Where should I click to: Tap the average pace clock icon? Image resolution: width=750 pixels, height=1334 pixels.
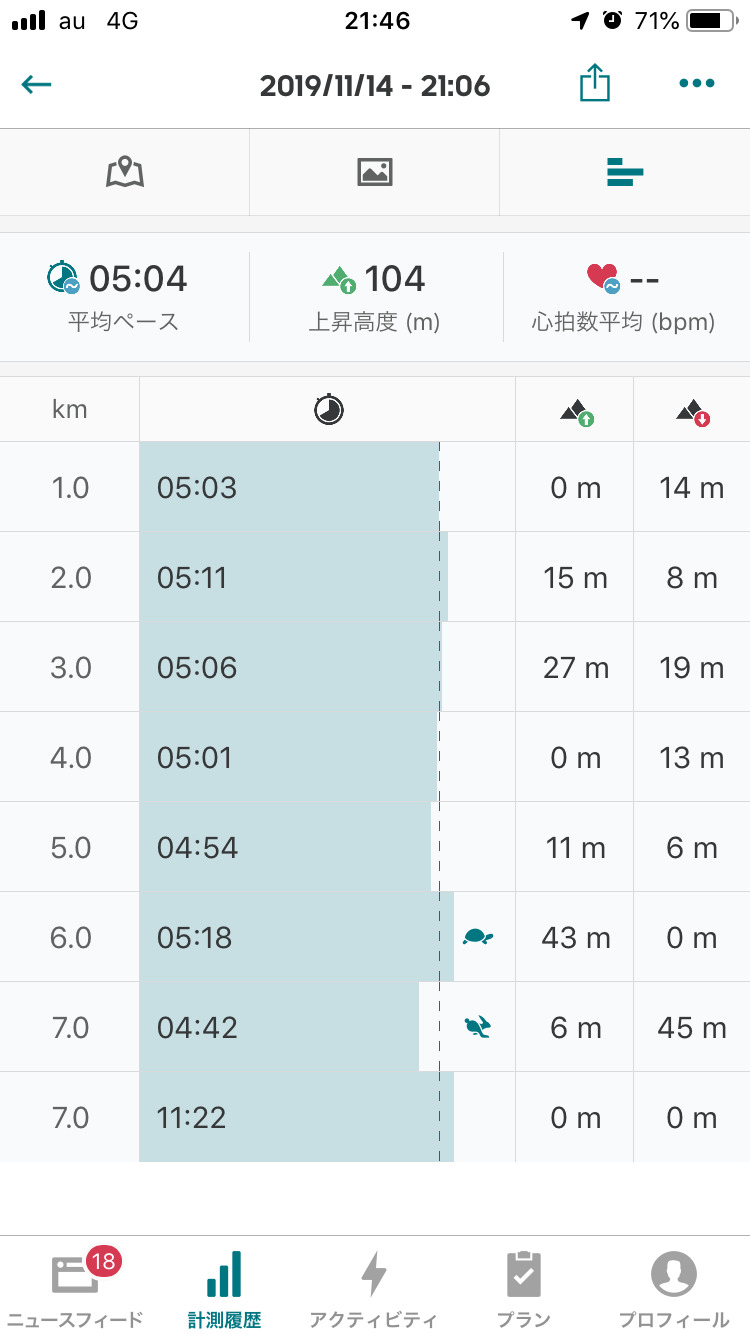[63, 278]
